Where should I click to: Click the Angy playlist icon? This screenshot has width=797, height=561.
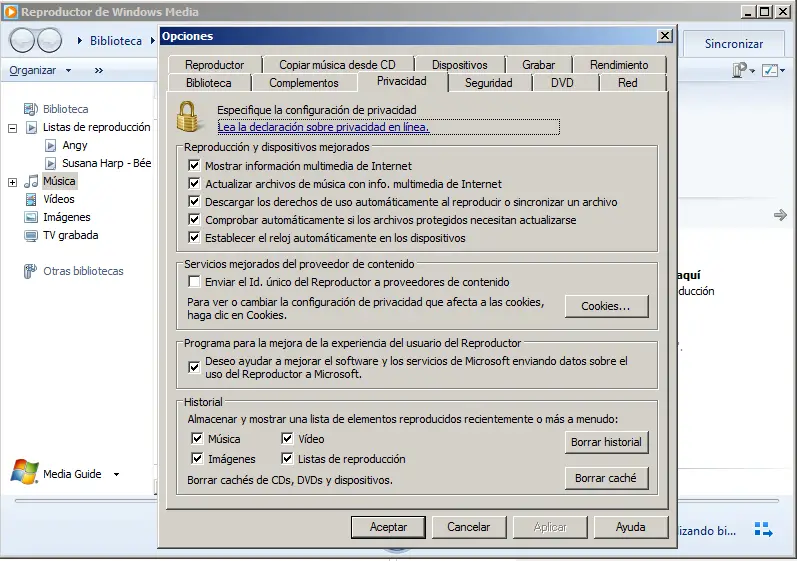point(50,145)
